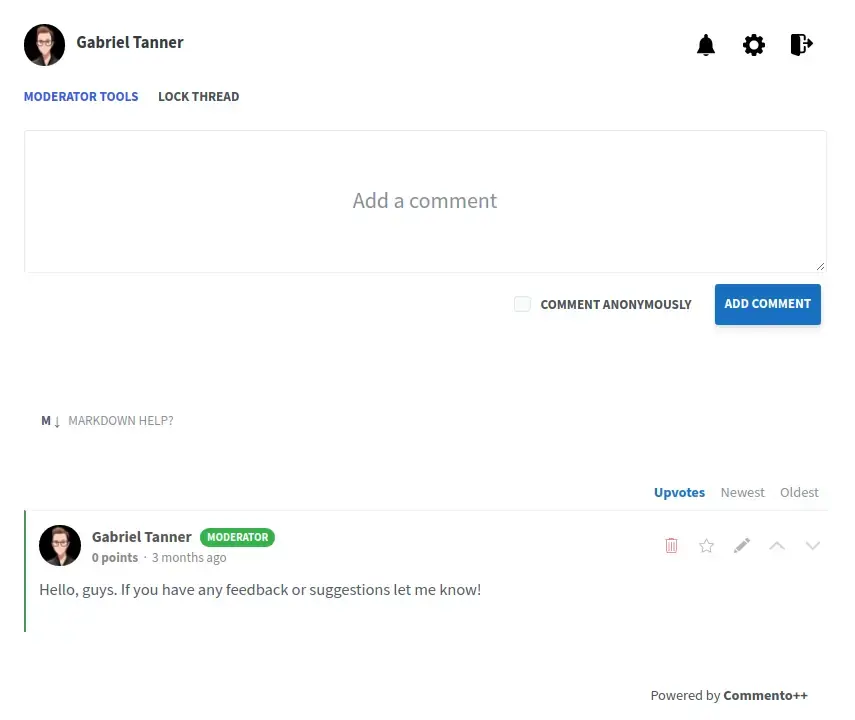The width and height of the screenshot is (855, 720).
Task: Click in the Add a comment textbox
Action: coord(425,201)
